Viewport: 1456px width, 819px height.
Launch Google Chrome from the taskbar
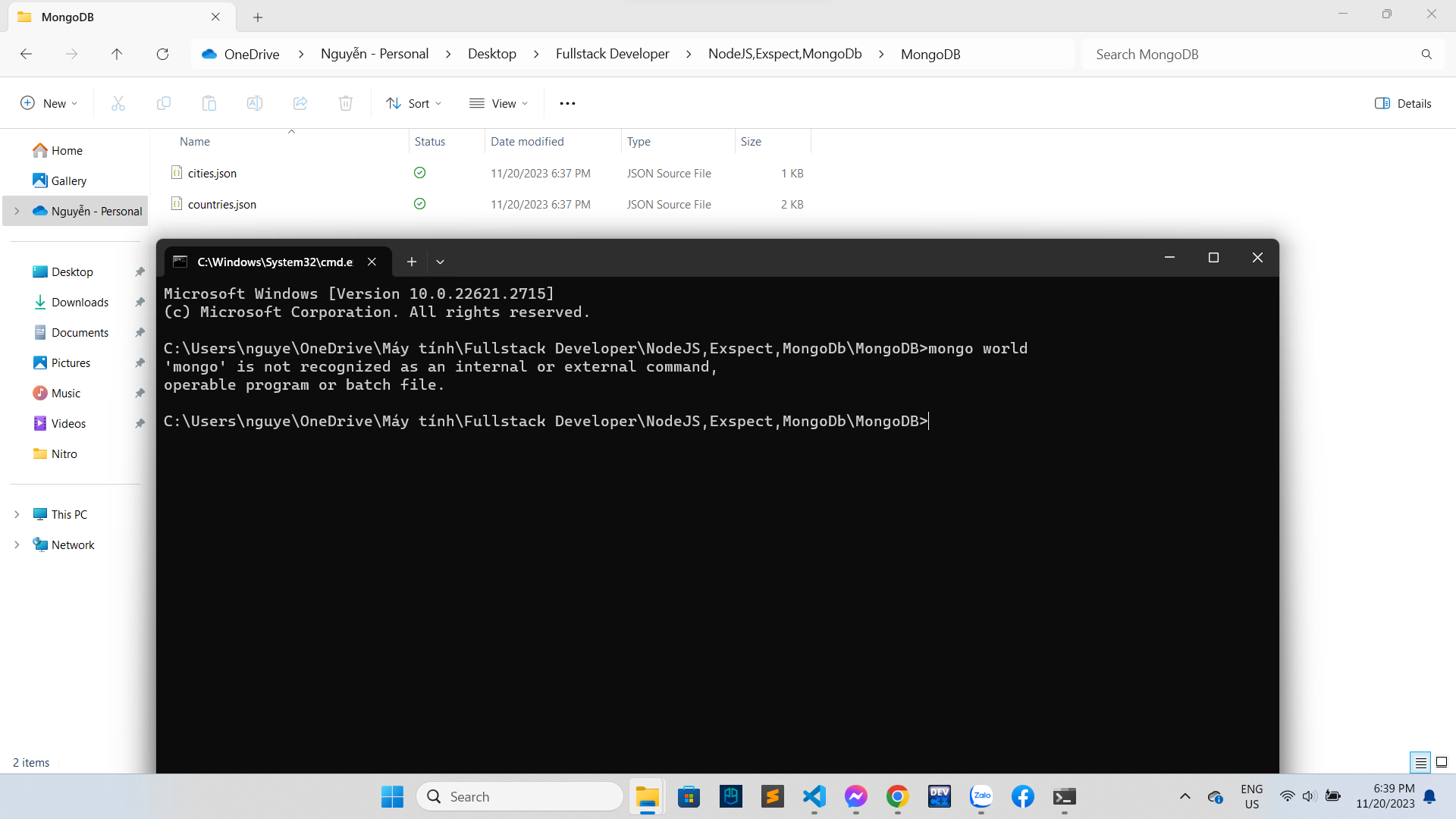coord(897,796)
